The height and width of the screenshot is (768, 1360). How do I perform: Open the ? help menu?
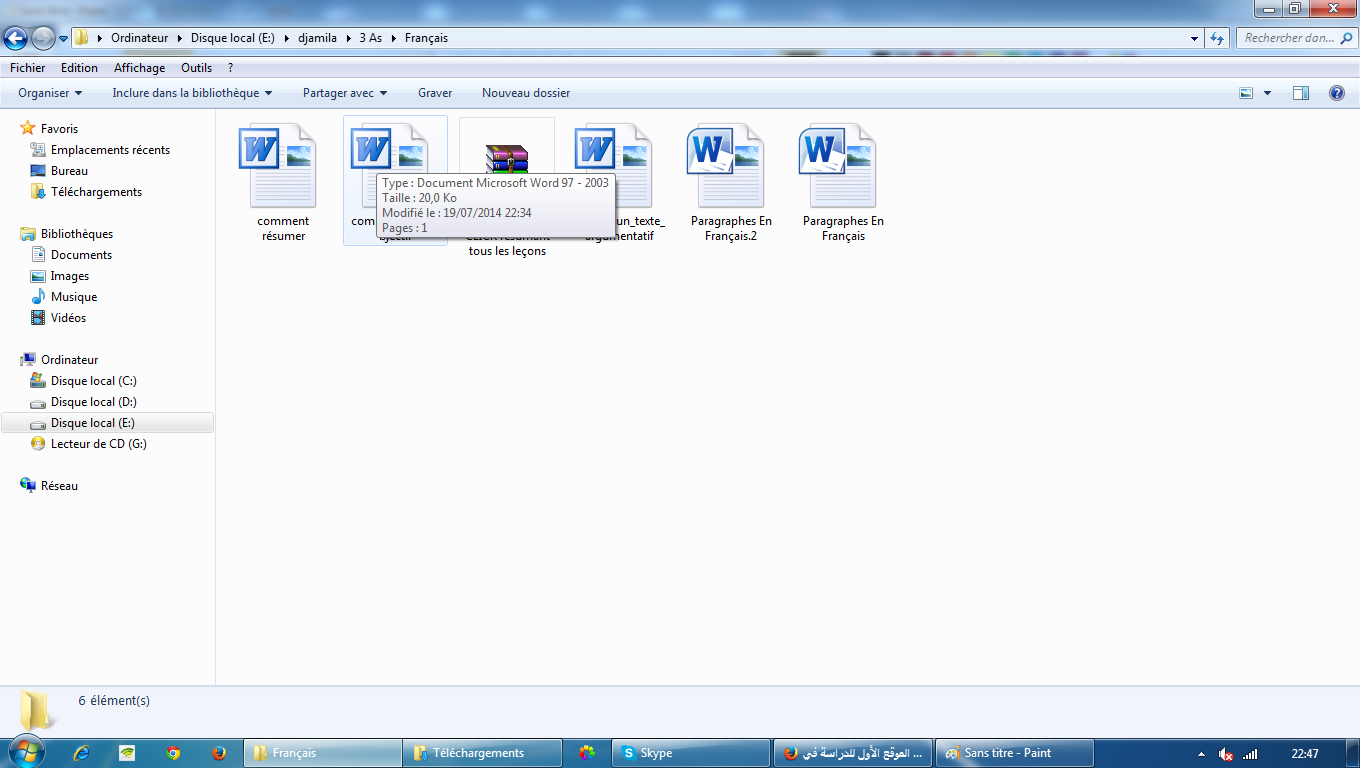click(x=231, y=68)
